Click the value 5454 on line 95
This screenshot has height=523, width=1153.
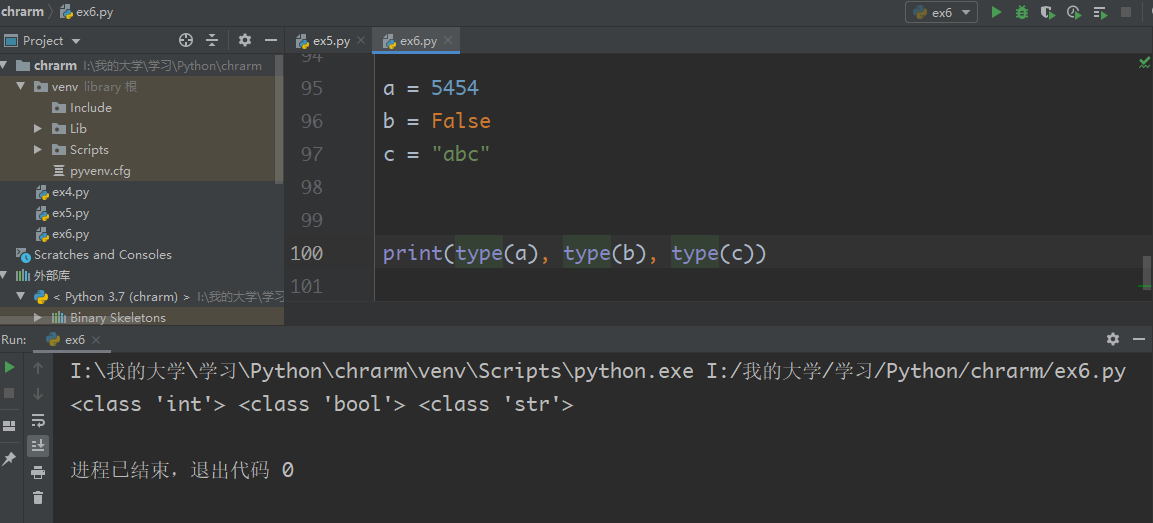coord(454,88)
